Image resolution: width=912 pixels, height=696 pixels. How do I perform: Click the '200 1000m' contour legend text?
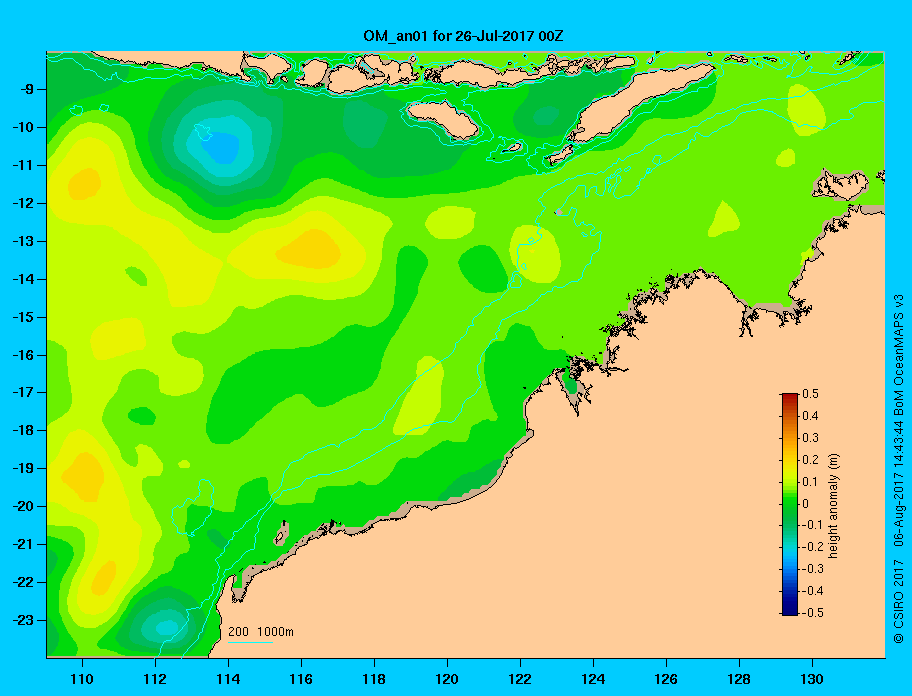point(261,631)
